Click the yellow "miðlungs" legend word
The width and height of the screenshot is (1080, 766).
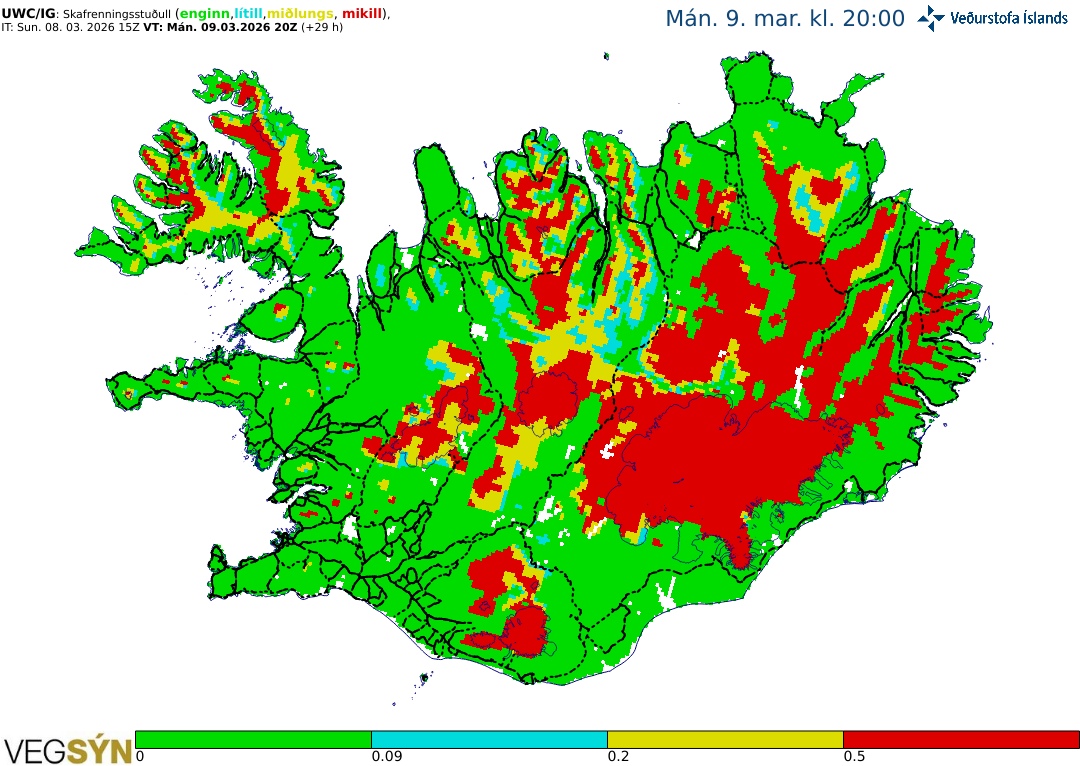tap(300, 14)
